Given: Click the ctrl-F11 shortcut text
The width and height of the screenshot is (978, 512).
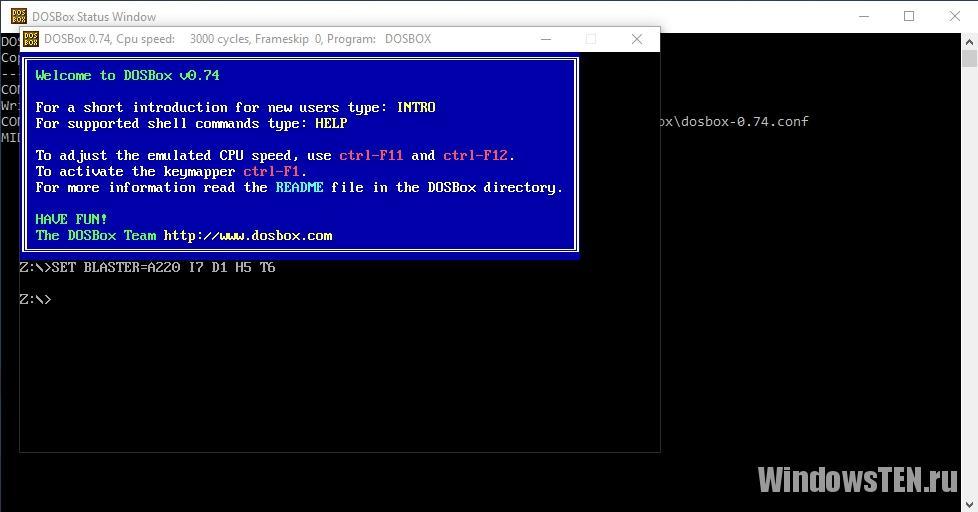Looking at the screenshot, I should (x=371, y=155).
